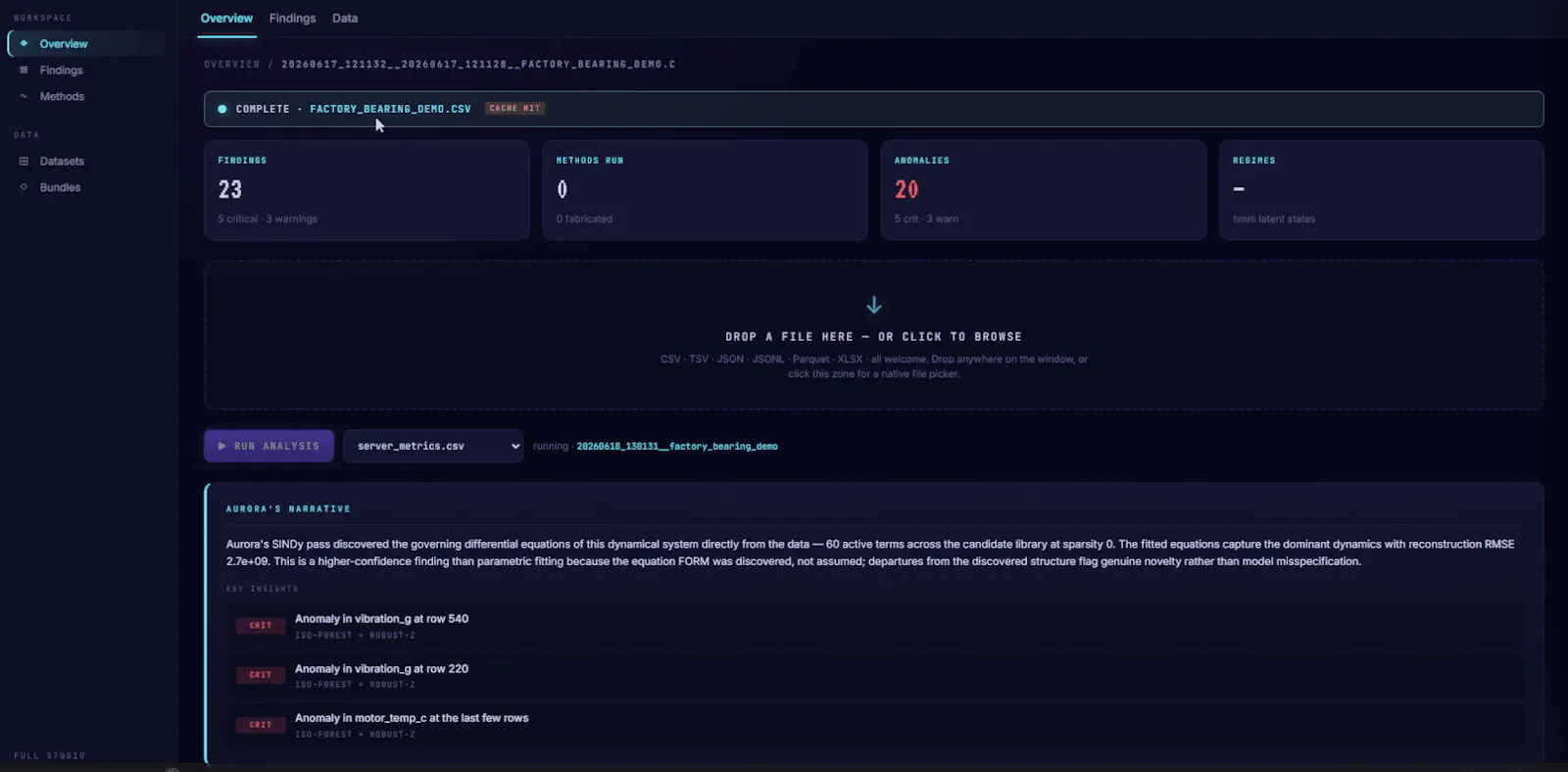Open the server_metrics.csv dataset dropdown
The width and height of the screenshot is (1568, 772).
tap(433, 446)
